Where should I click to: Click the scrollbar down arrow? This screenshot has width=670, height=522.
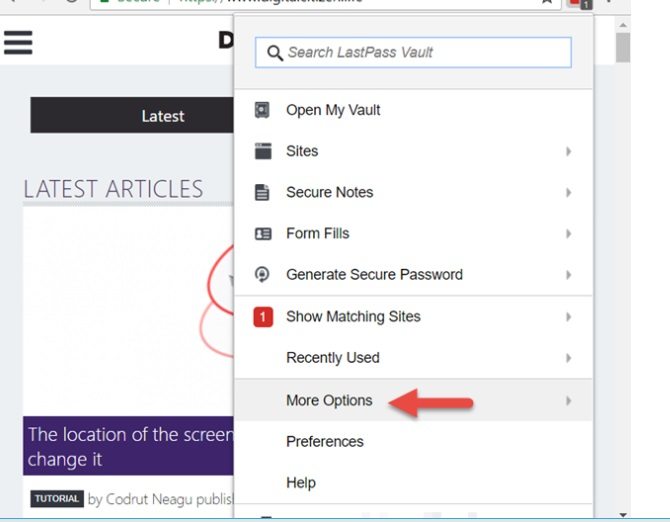[623, 515]
